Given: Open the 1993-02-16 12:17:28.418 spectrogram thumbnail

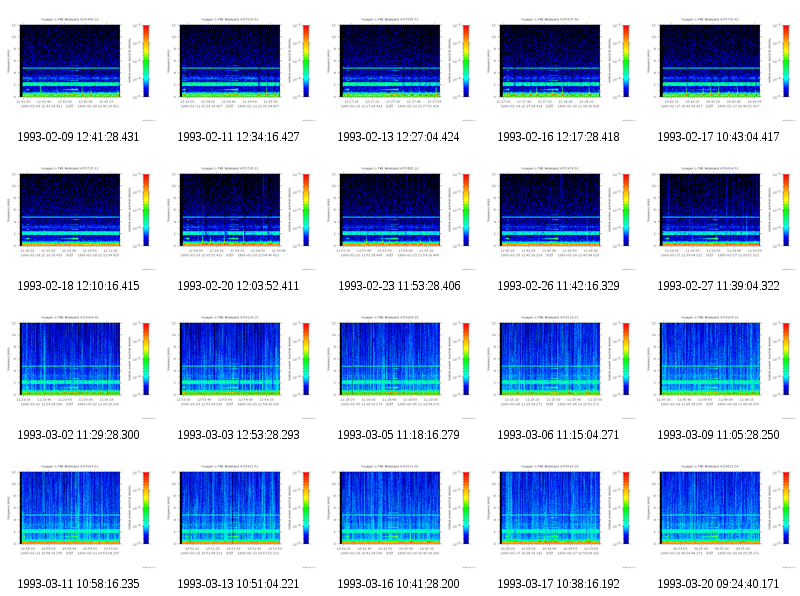Looking at the screenshot, I should pyautogui.click(x=558, y=69).
